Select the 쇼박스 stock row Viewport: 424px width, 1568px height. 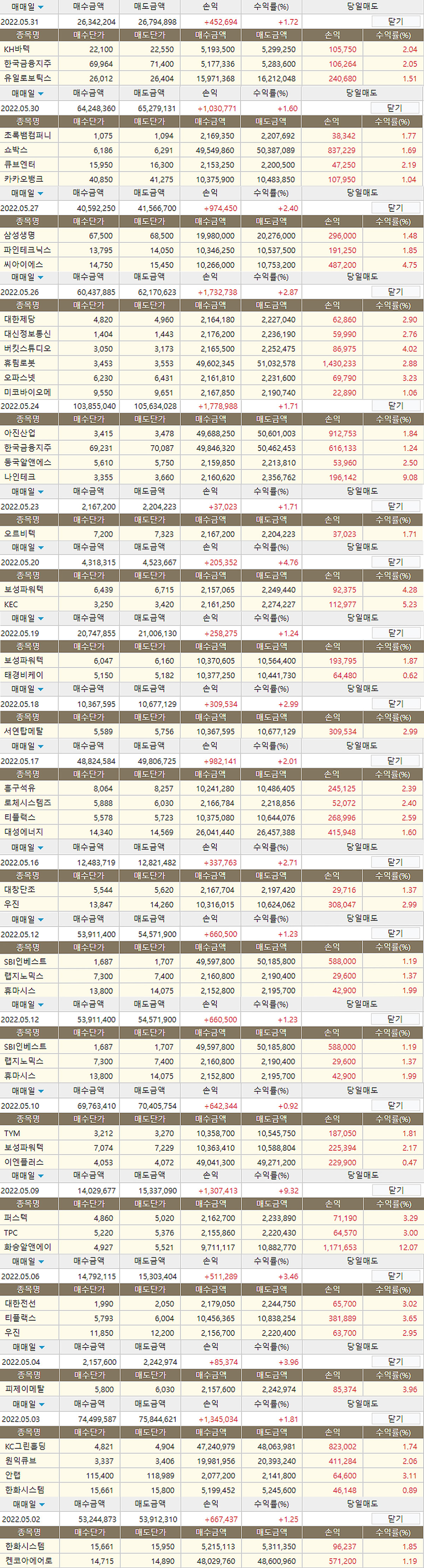click(16, 150)
